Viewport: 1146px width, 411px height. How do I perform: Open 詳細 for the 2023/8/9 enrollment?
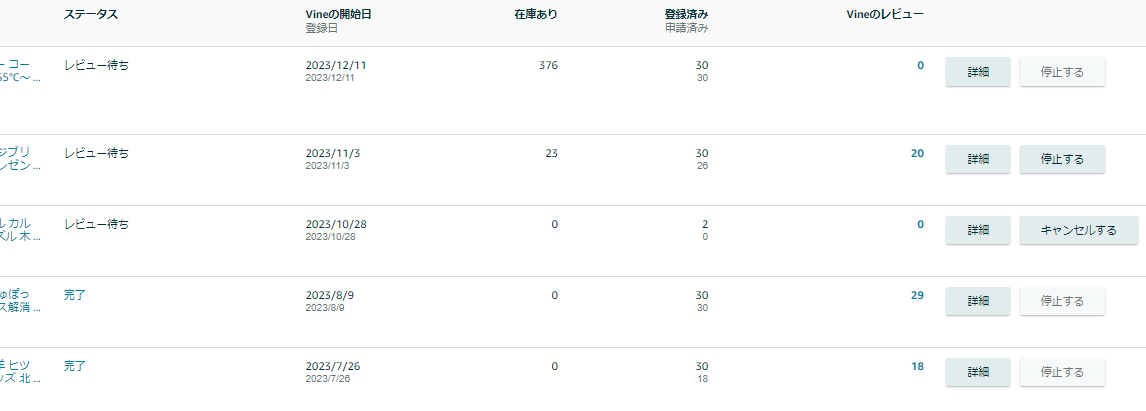[977, 301]
